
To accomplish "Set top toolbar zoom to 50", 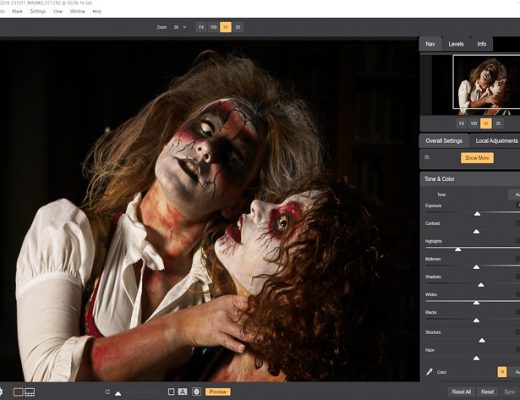I will click(226, 27).
